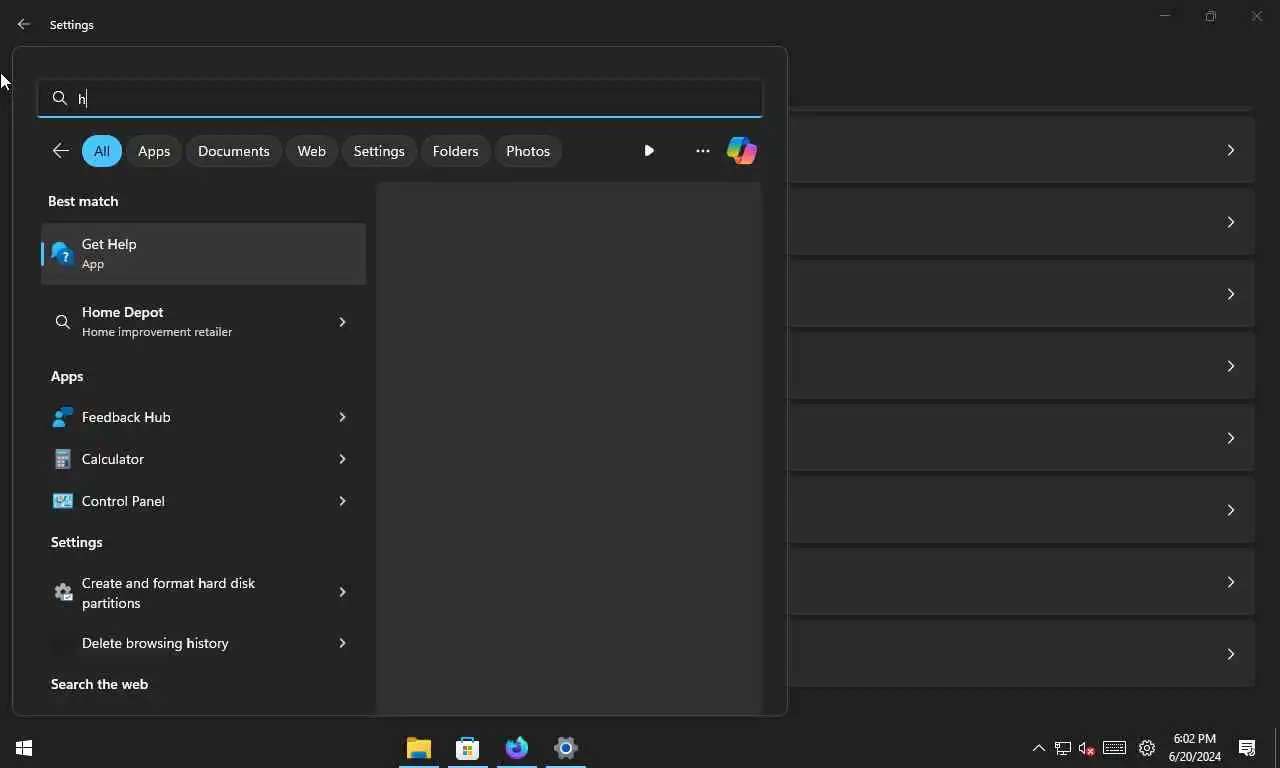Open Microsoft Store from the taskbar
Image resolution: width=1280 pixels, height=768 pixels.
467,748
